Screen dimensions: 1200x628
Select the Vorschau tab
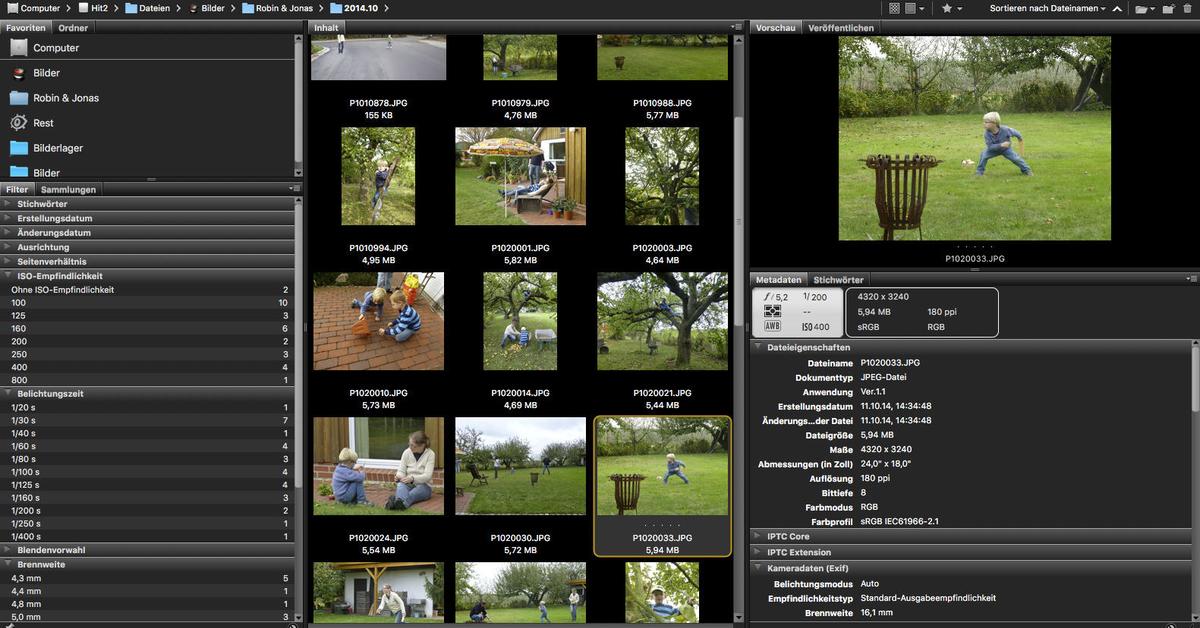coord(775,28)
